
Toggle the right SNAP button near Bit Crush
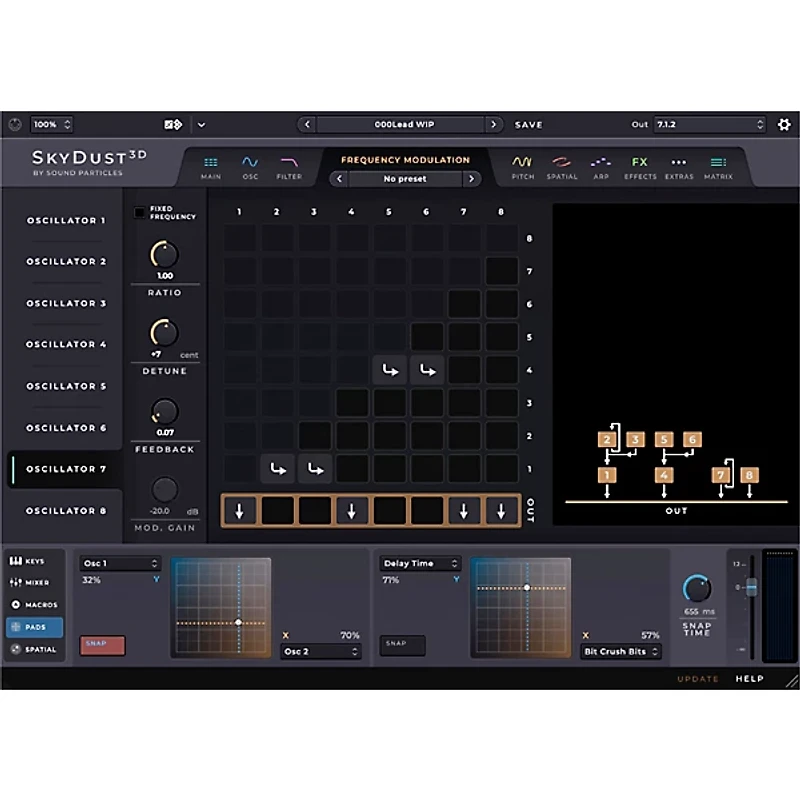coord(401,644)
